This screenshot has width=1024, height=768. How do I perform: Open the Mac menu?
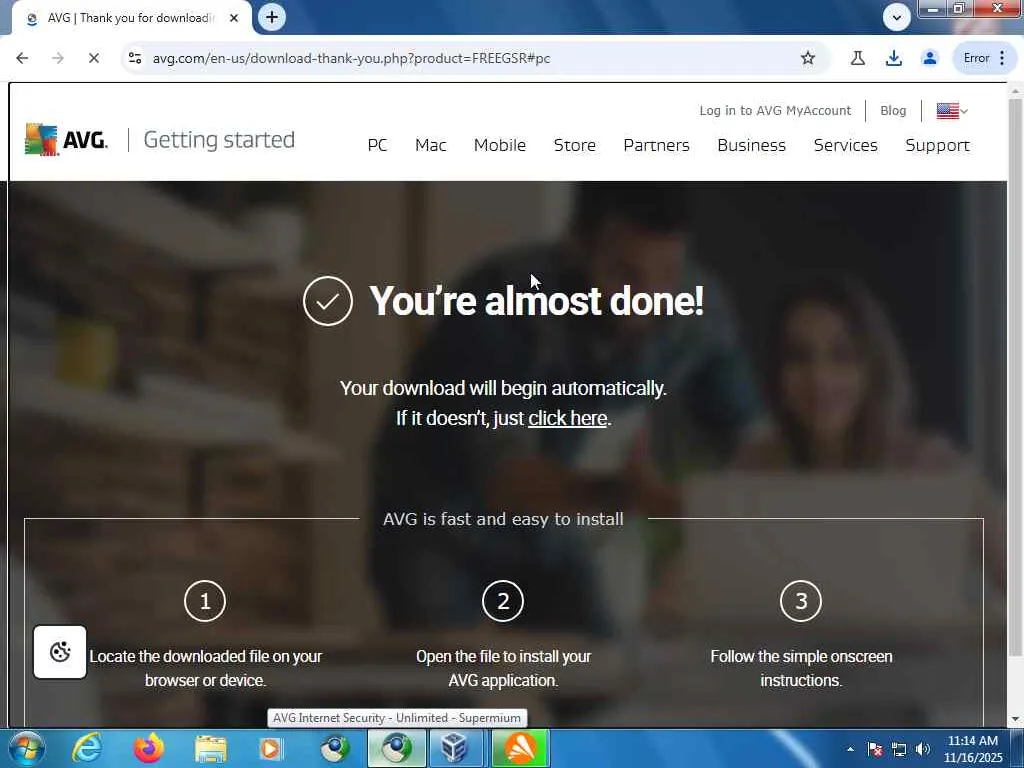coord(430,145)
